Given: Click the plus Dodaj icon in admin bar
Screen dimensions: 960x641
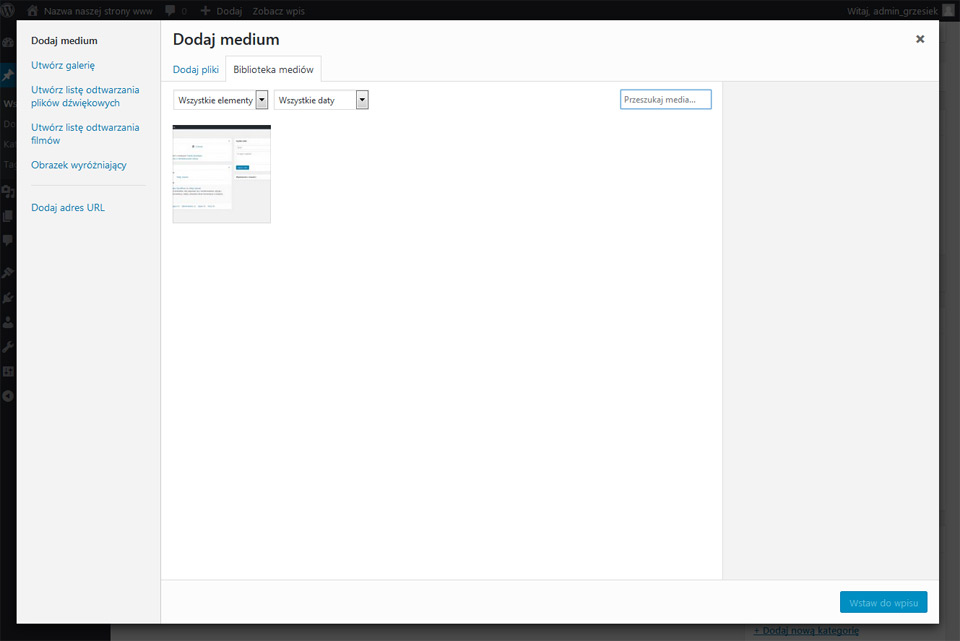Looking at the screenshot, I should [x=205, y=10].
